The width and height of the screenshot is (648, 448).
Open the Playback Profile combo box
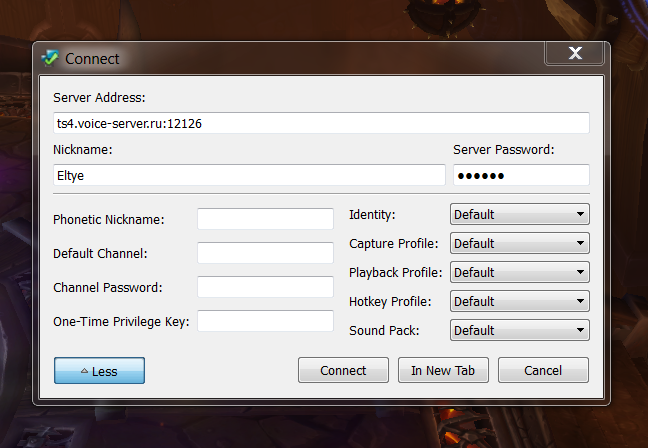(x=519, y=272)
